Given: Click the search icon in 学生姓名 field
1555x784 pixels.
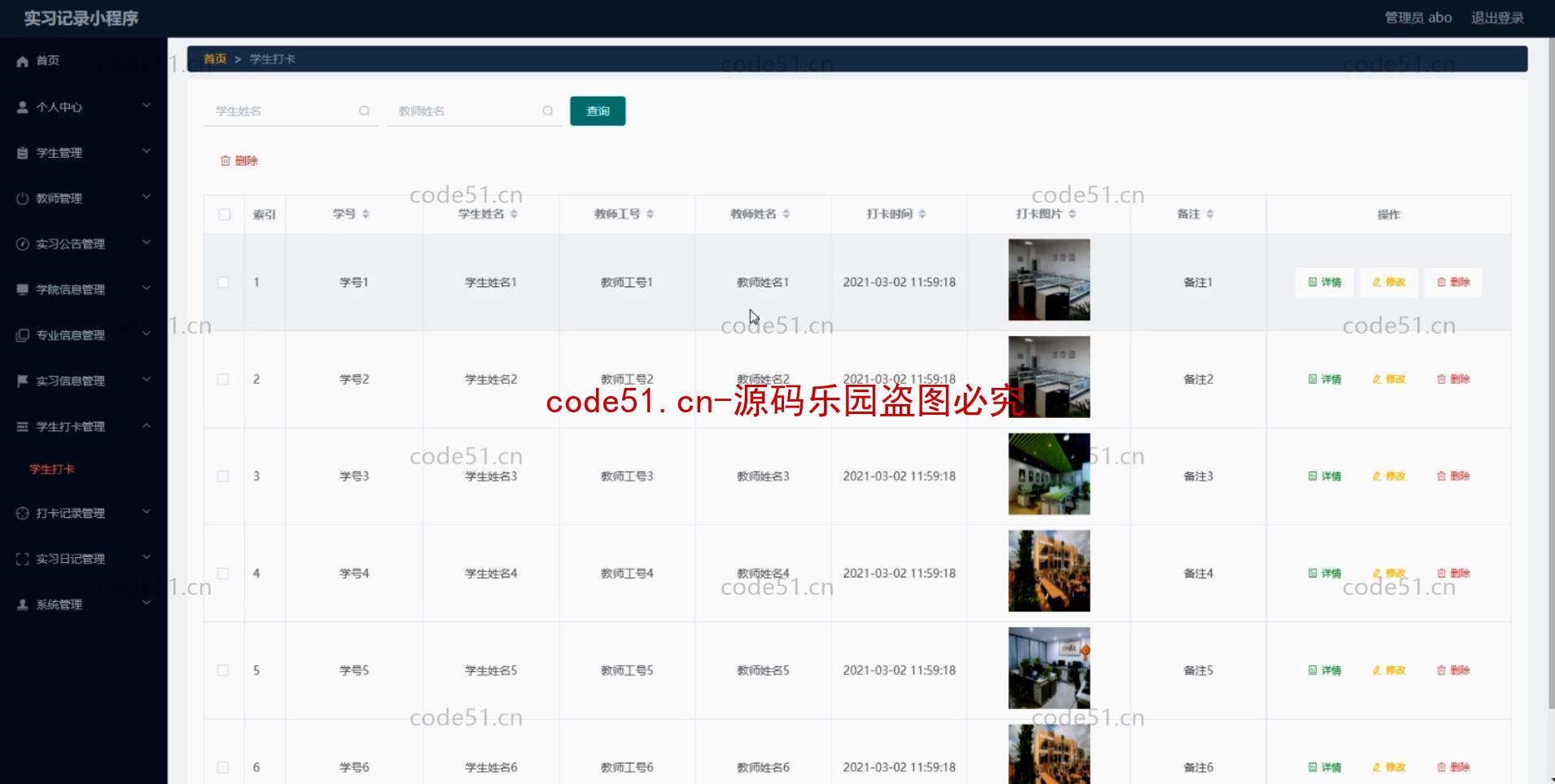Looking at the screenshot, I should (364, 111).
